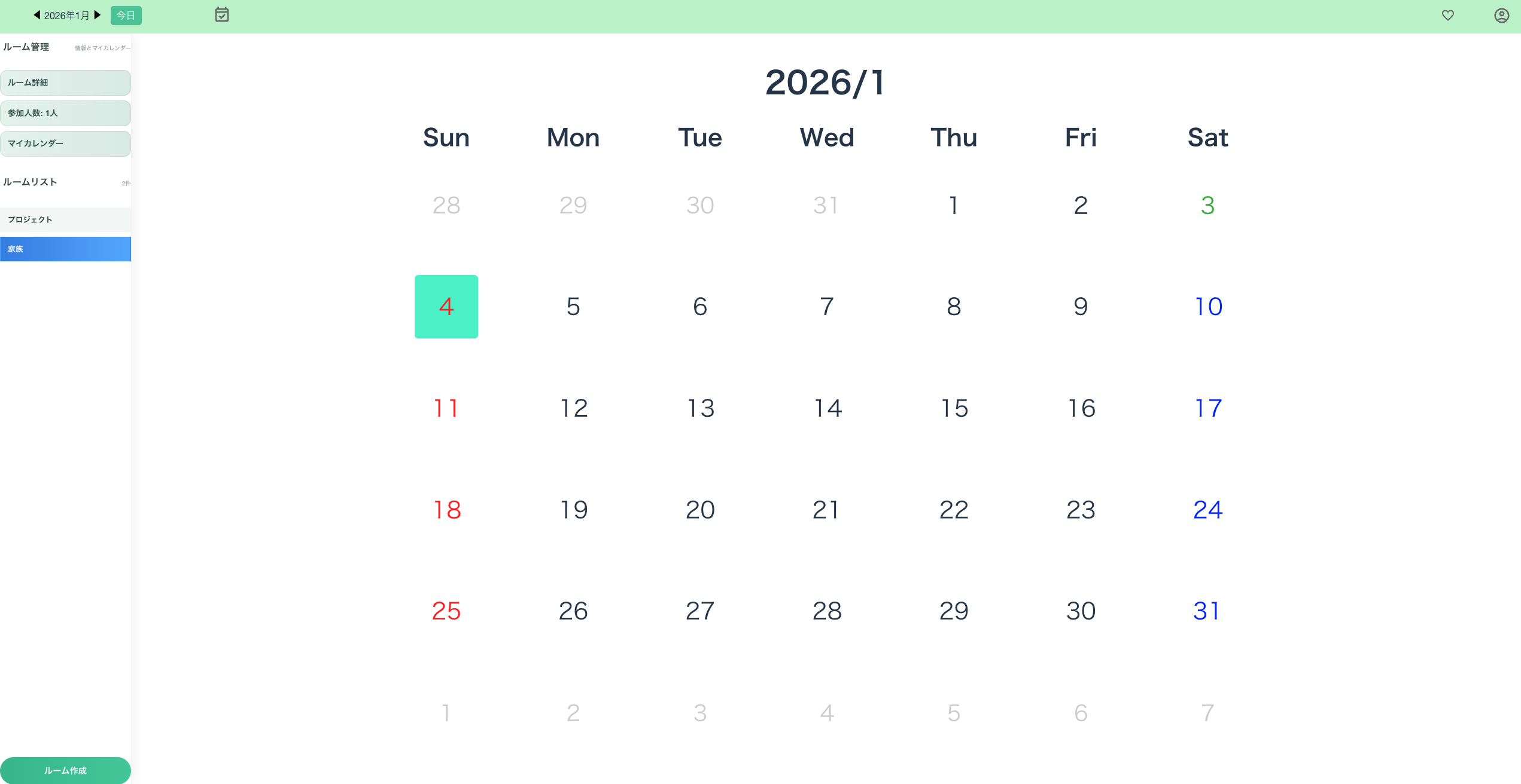The image size is (1521, 784).
Task: Click the 2026年1月 month label
Action: 66,16
